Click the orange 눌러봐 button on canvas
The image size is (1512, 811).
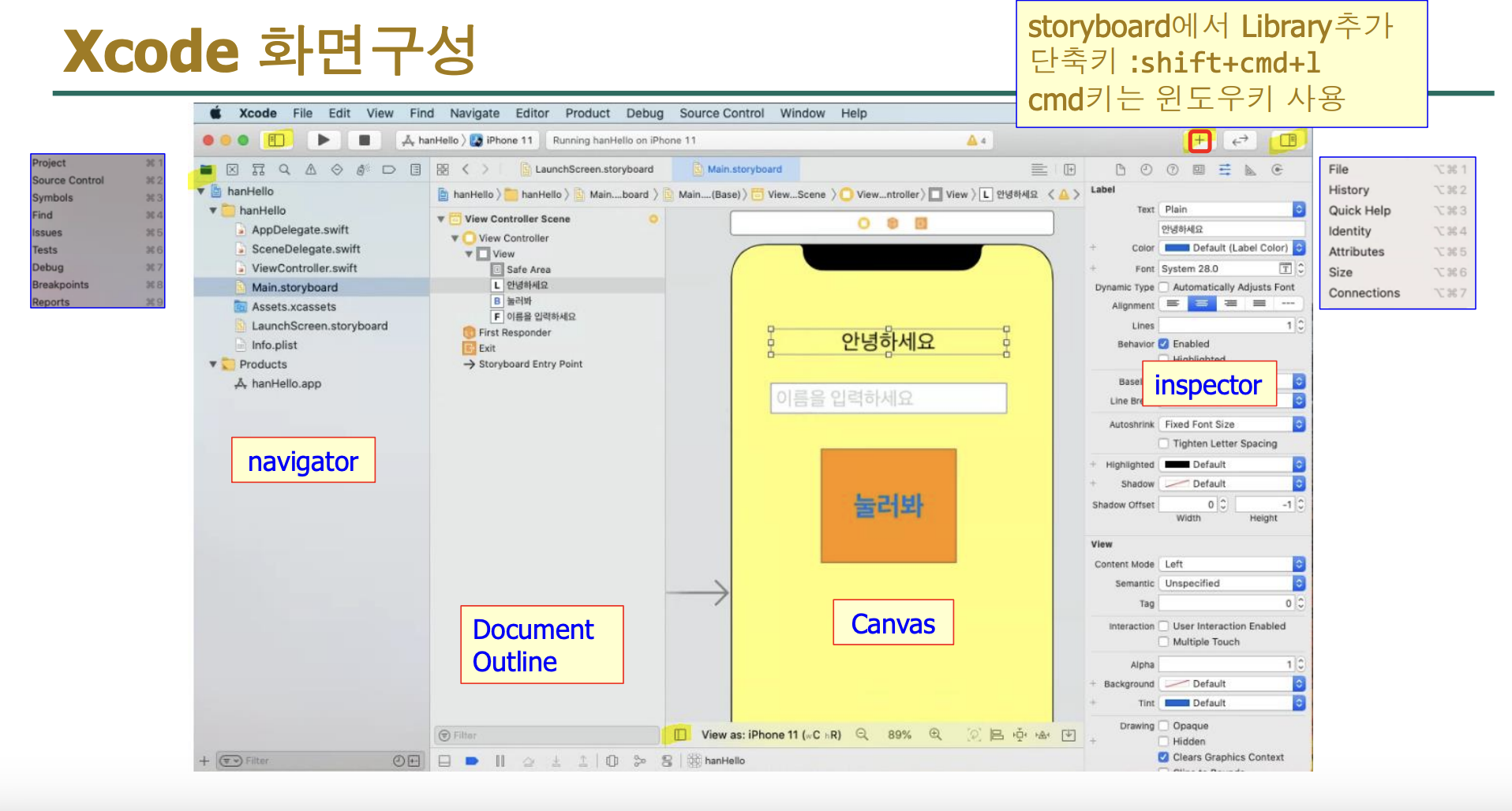889,506
